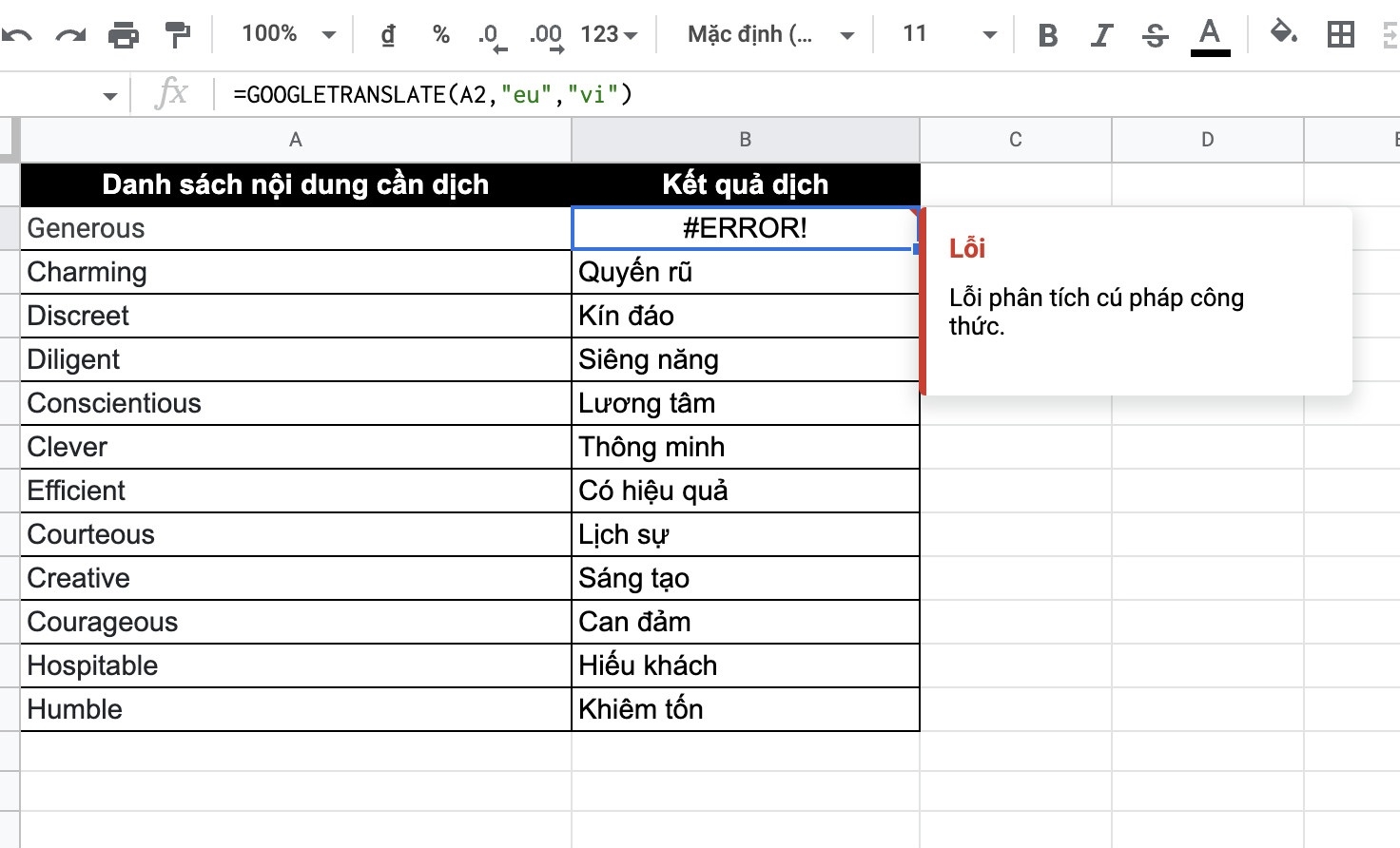Toggle bold formatting

click(x=1047, y=35)
